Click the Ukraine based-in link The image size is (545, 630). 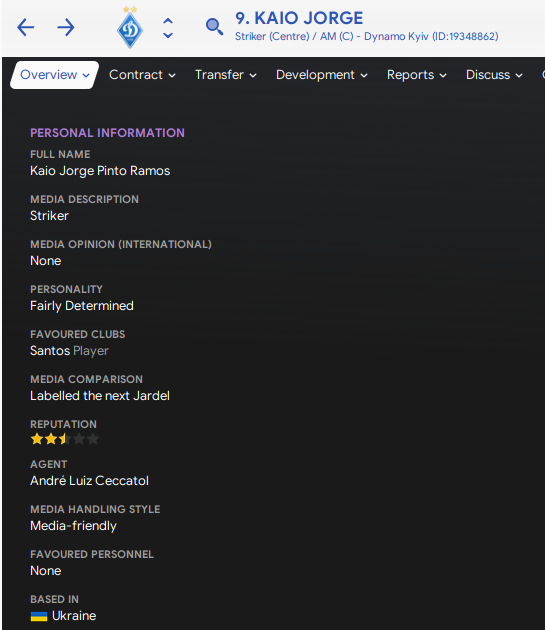74,616
